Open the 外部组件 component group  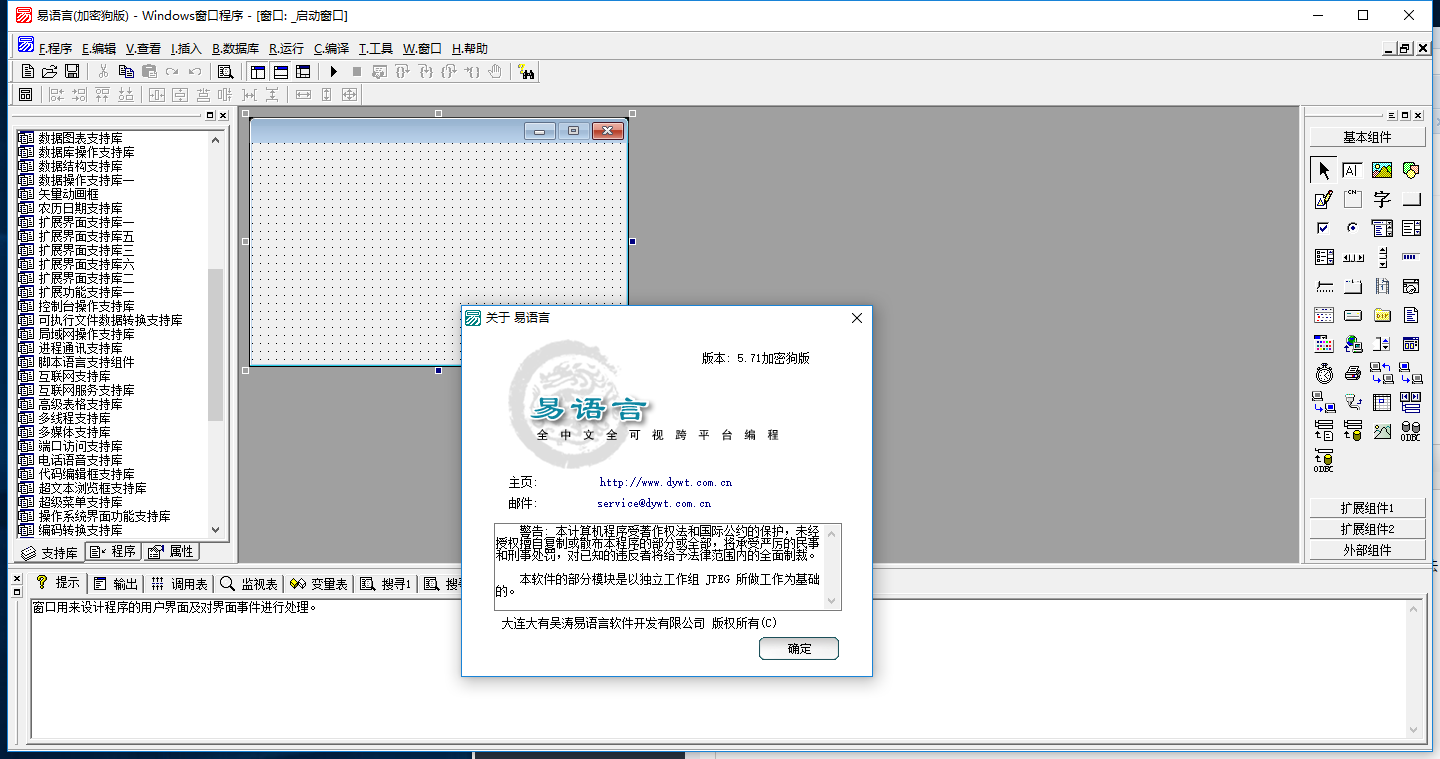1367,550
